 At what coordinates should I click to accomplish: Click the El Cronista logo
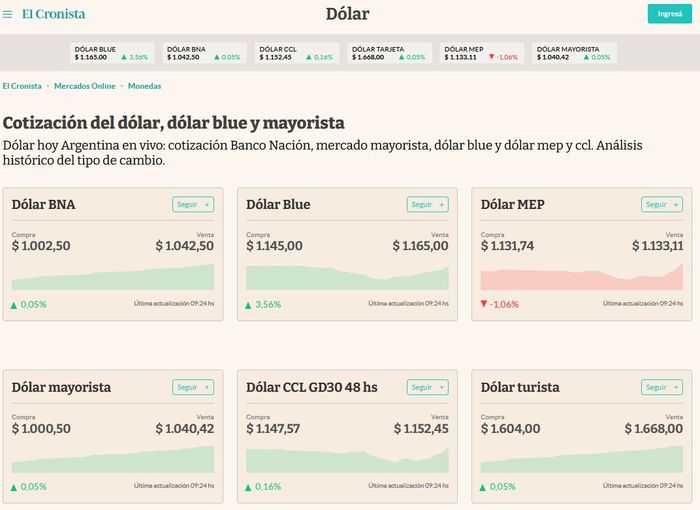click(54, 14)
